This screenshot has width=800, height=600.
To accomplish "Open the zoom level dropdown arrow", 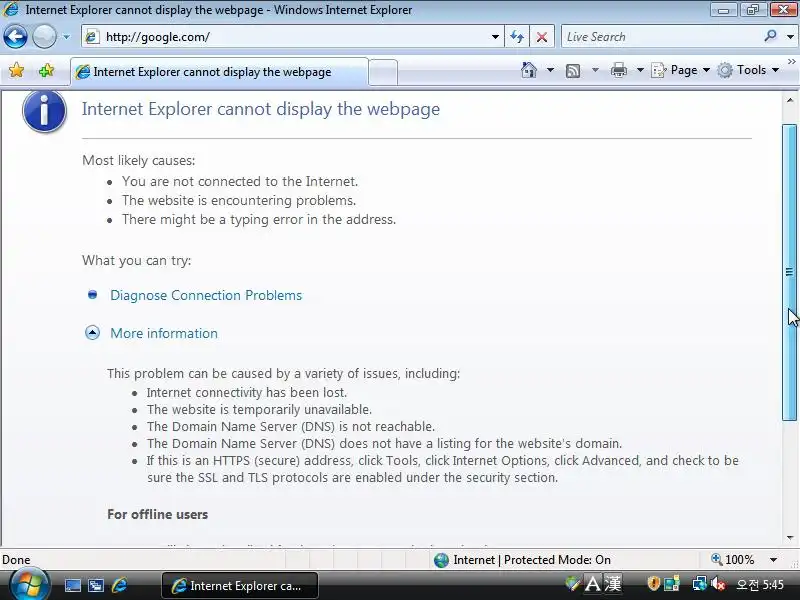I will coord(773,560).
